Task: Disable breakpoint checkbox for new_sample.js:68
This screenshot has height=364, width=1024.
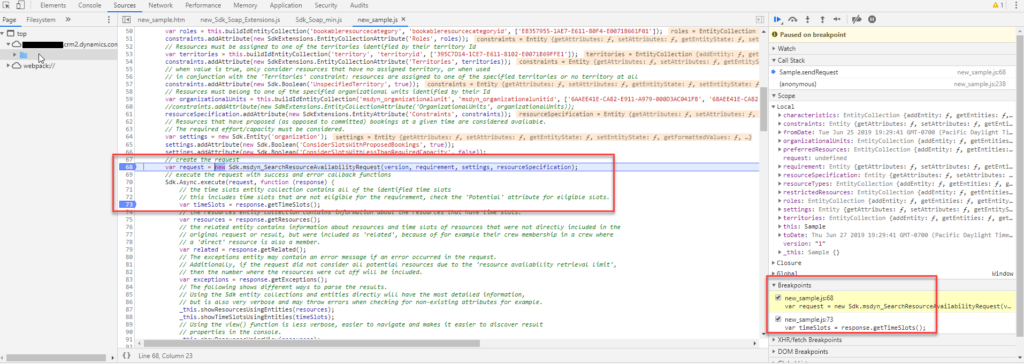Action: [777, 298]
